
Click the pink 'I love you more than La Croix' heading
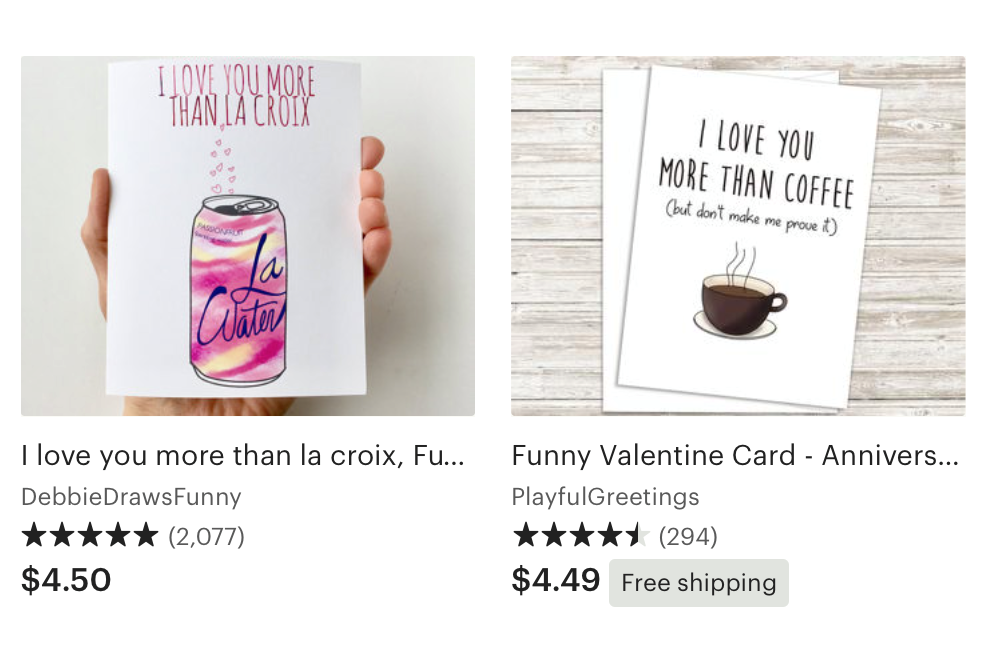pos(237,96)
